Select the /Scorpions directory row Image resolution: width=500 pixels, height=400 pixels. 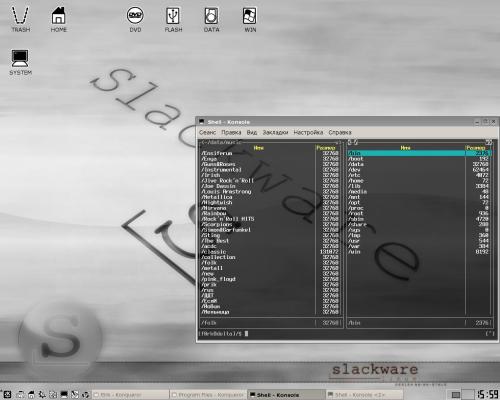click(x=270, y=224)
